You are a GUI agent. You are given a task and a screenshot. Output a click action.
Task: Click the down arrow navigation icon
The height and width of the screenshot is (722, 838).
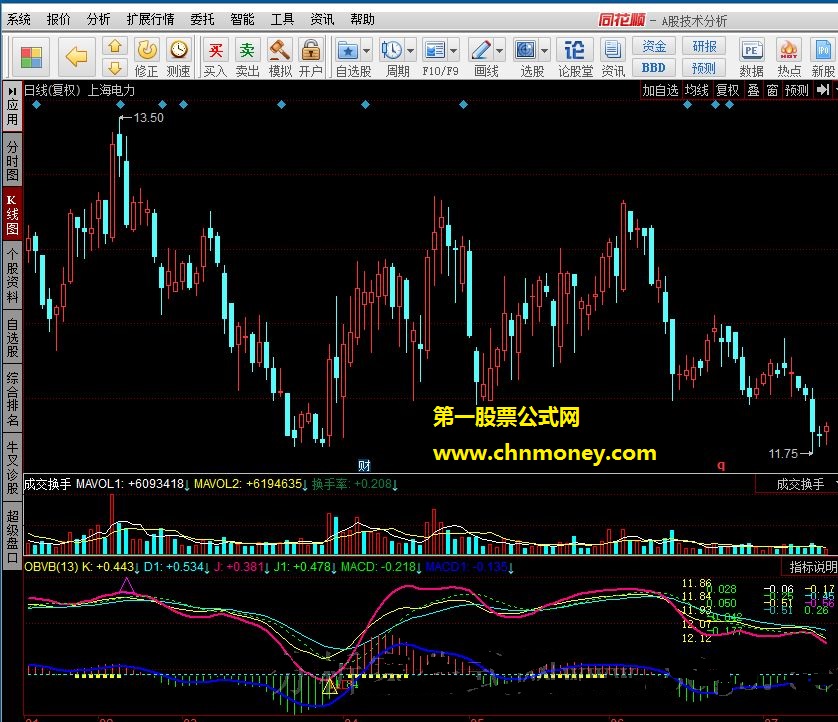[x=114, y=68]
